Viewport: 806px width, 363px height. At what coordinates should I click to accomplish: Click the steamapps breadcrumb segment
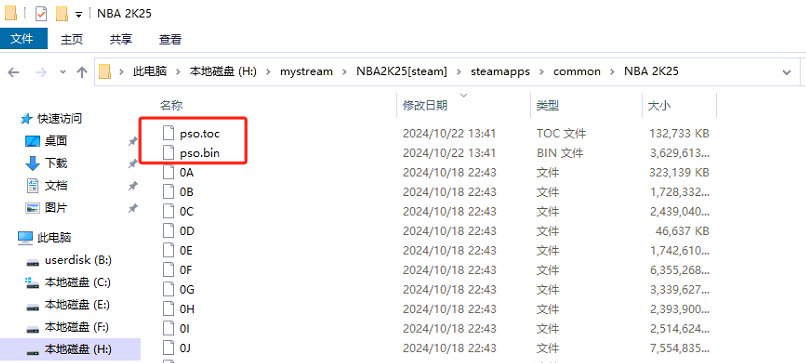click(500, 71)
